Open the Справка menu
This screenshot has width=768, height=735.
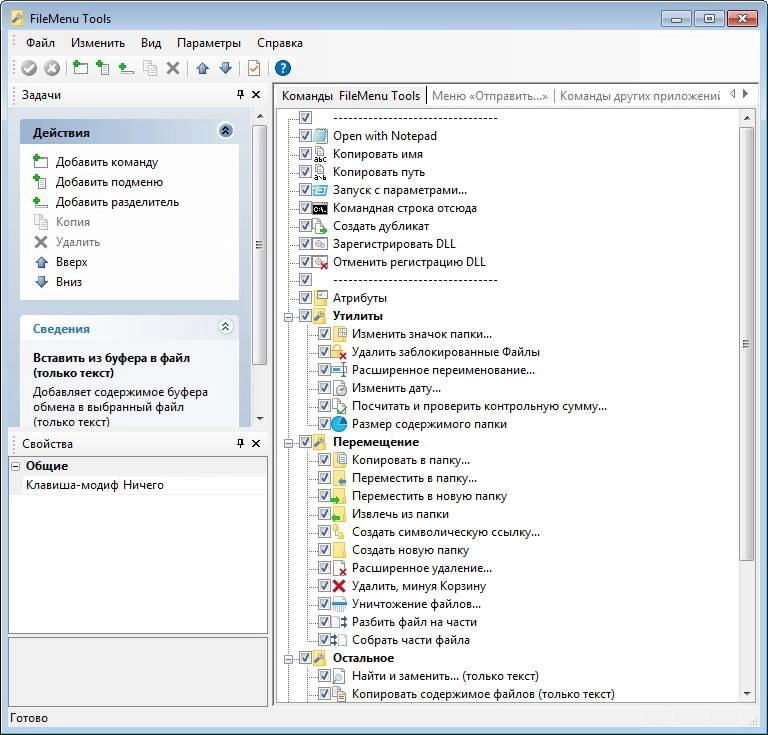[x=280, y=43]
